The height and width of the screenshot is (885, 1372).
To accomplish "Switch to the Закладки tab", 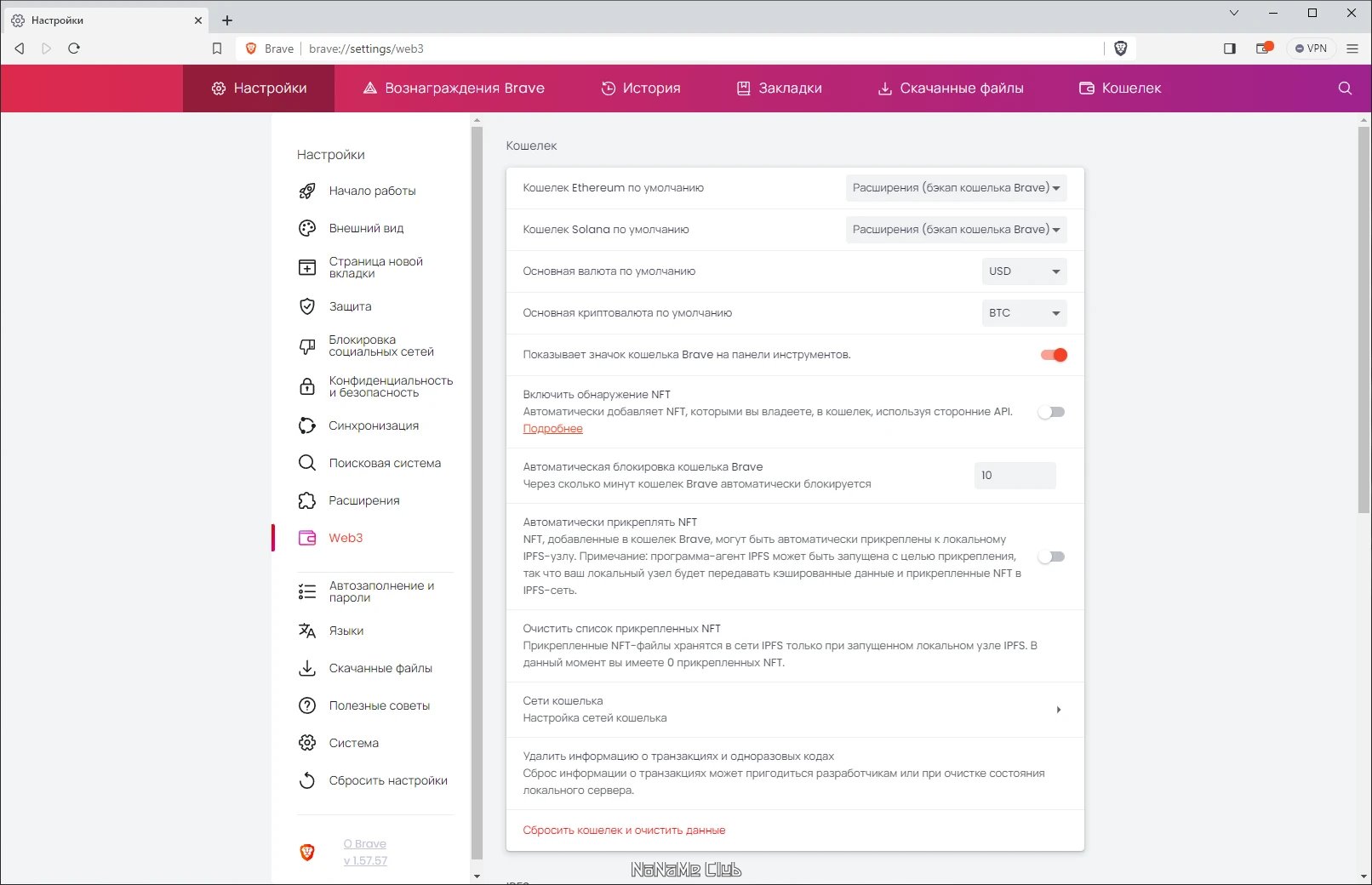I will pos(780,88).
